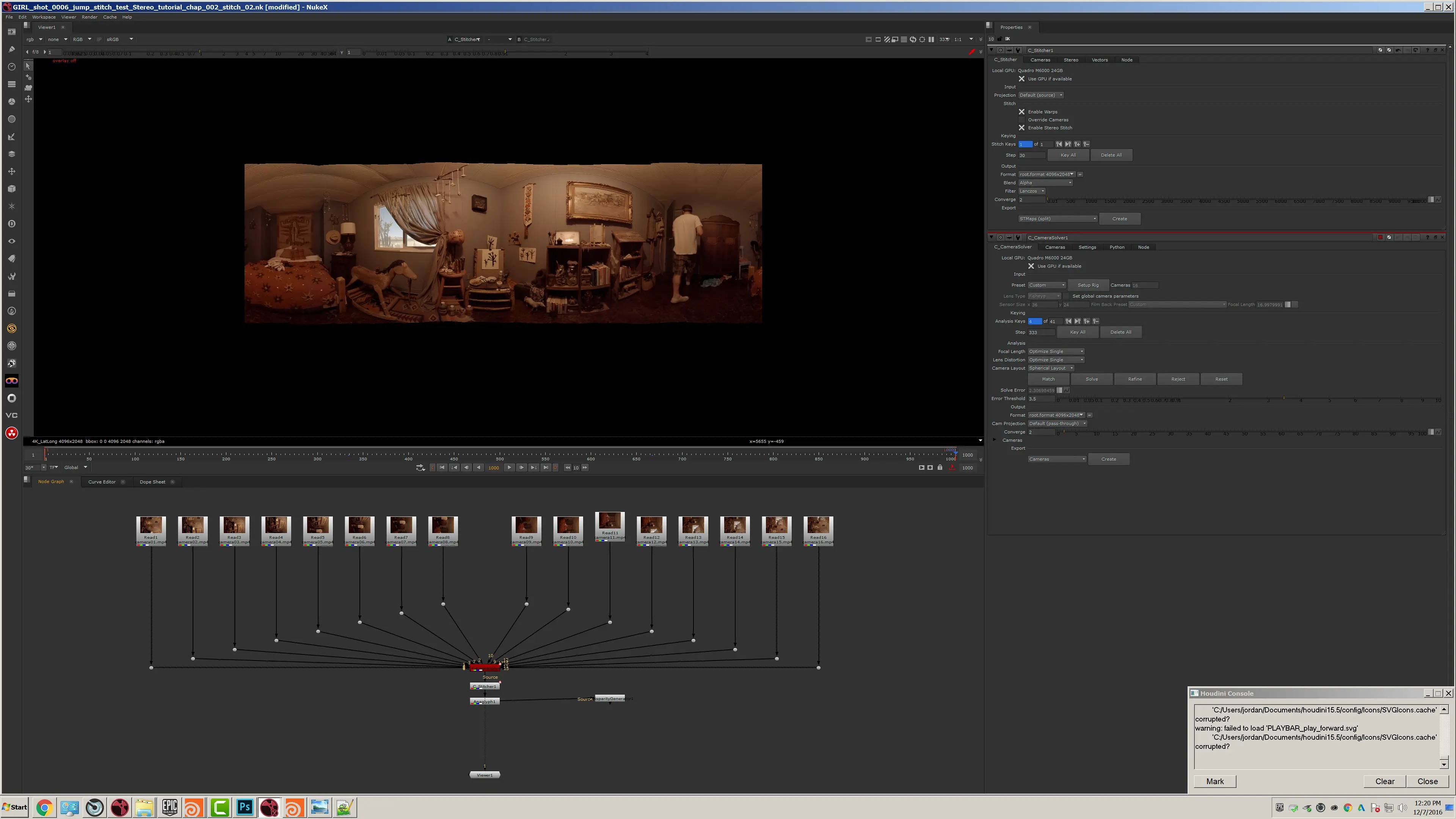Switch to the Curve Editor tab
The width and height of the screenshot is (1456, 819).
coord(102,482)
